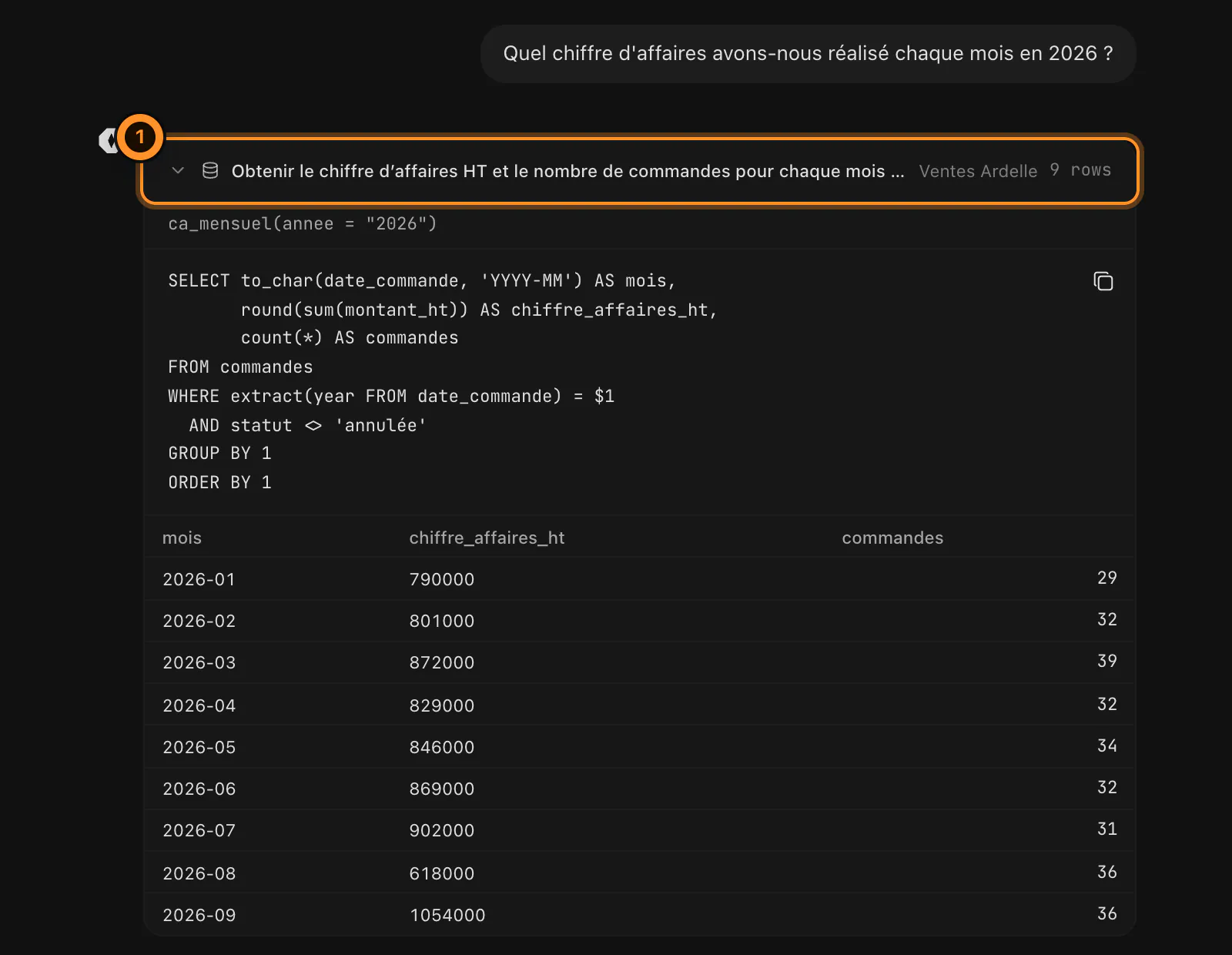The width and height of the screenshot is (1232, 955).
Task: Click revenue value 829000
Action: pos(442,705)
